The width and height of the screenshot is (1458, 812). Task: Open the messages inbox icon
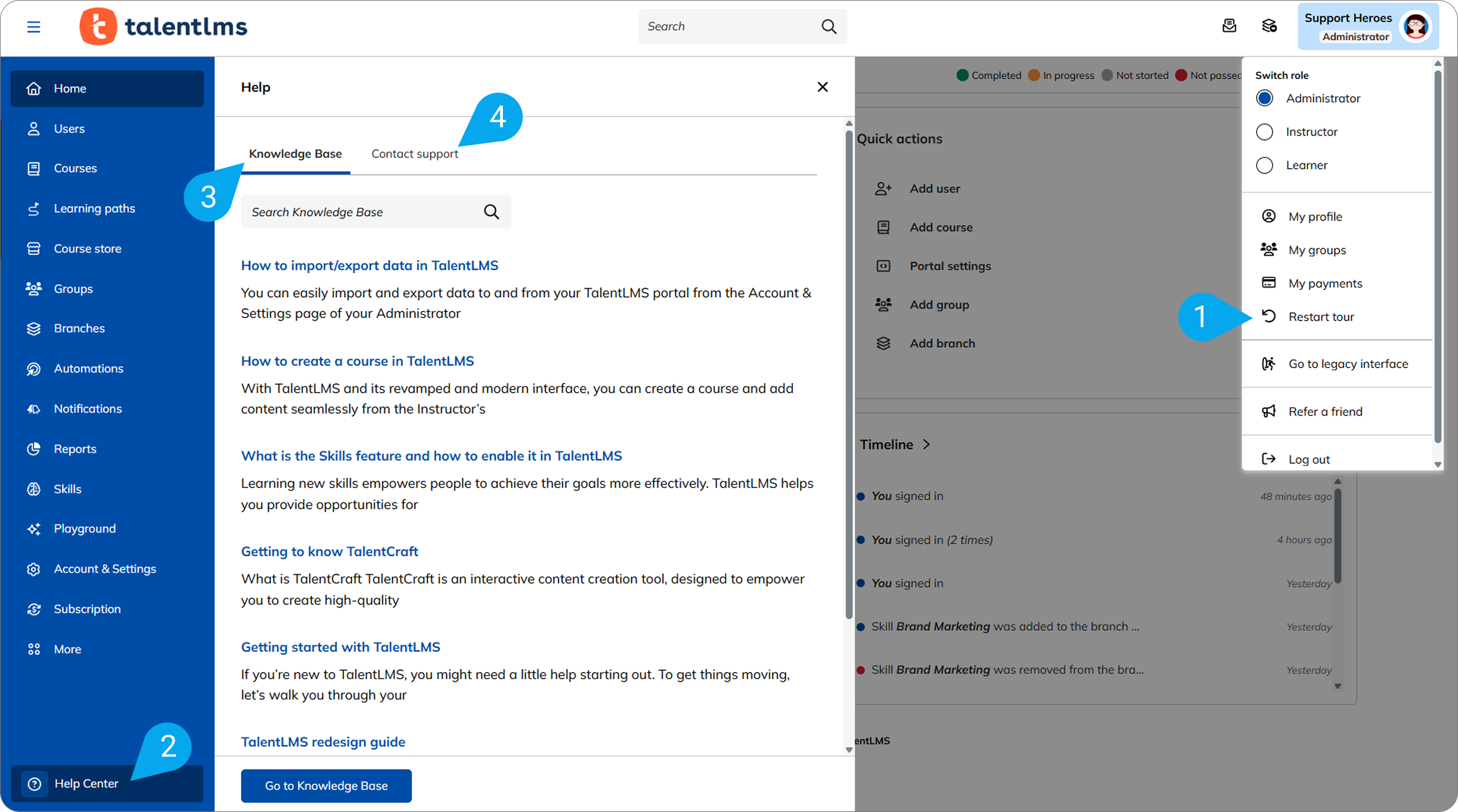1229,26
